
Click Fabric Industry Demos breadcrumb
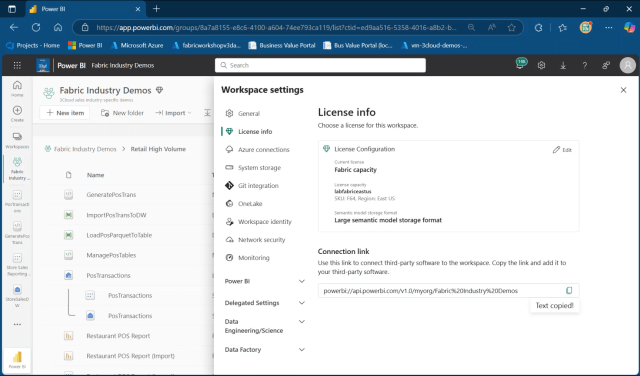85,149
